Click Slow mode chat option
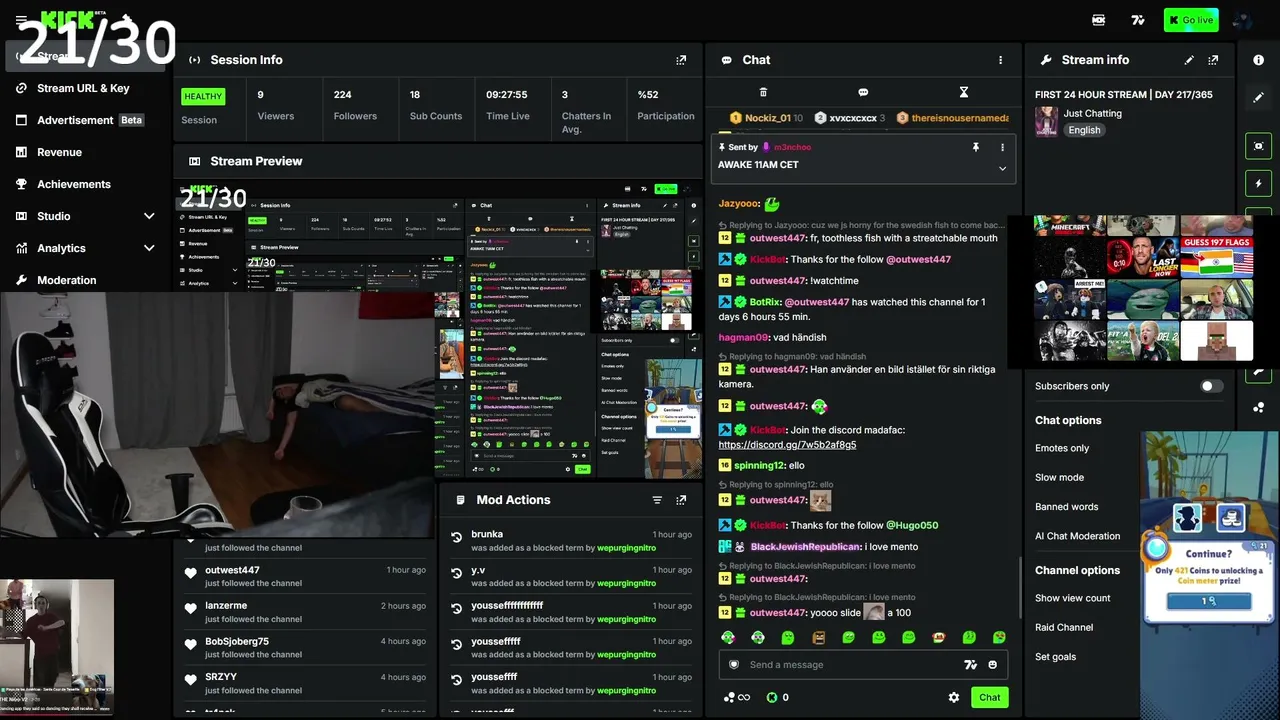The image size is (1280, 720). pos(1059,477)
